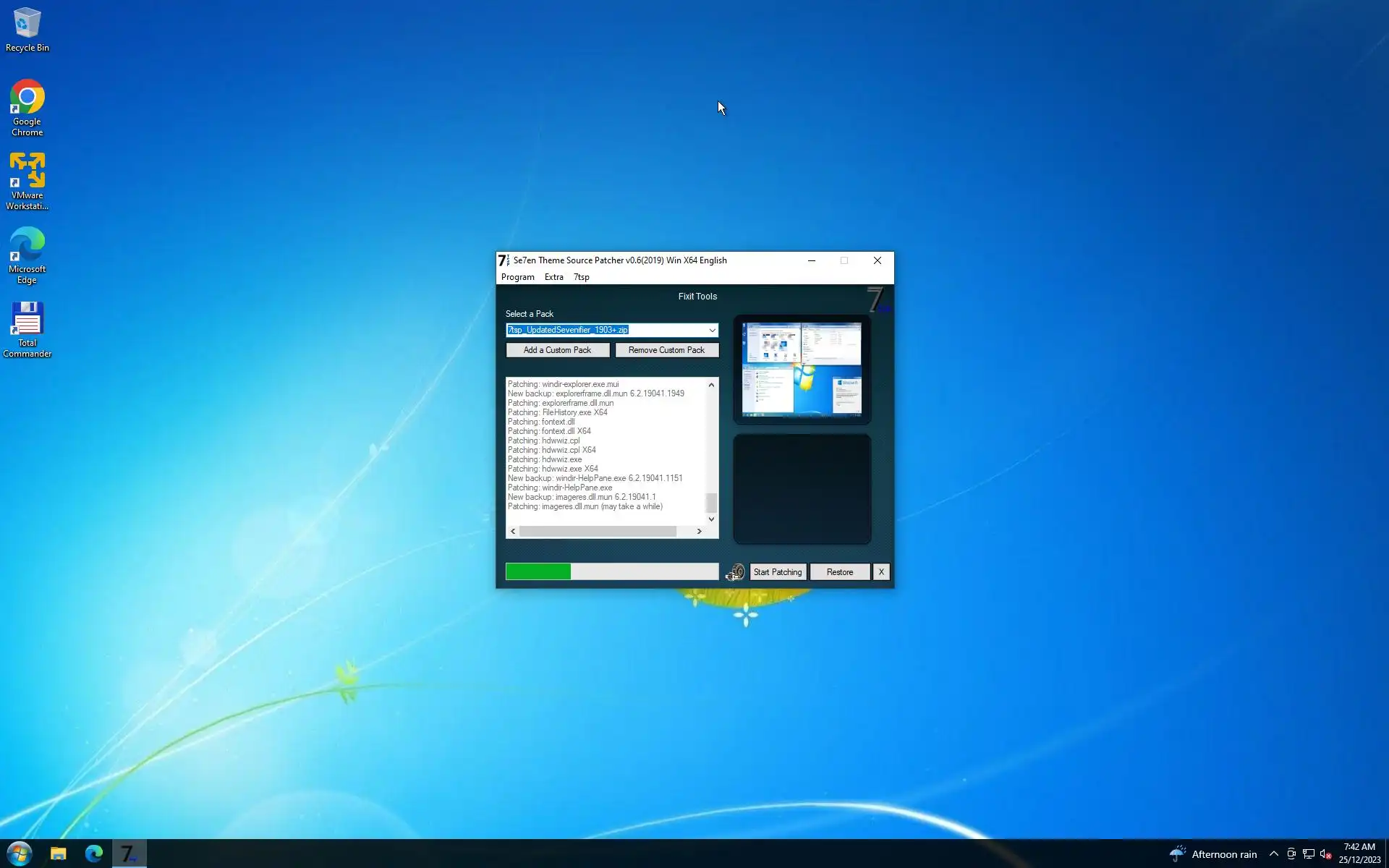This screenshot has width=1389, height=868.
Task: Click the muted volume tray icon
Action: click(x=1325, y=854)
